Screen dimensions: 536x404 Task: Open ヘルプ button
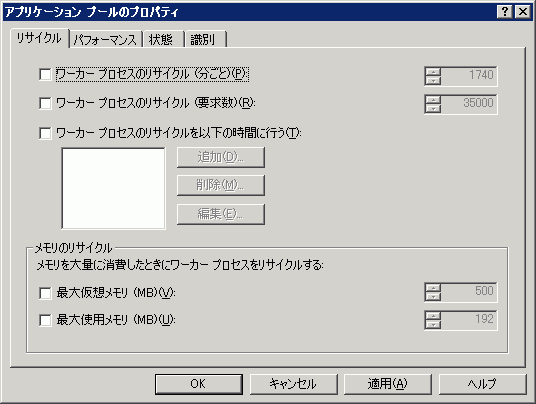pos(482,384)
